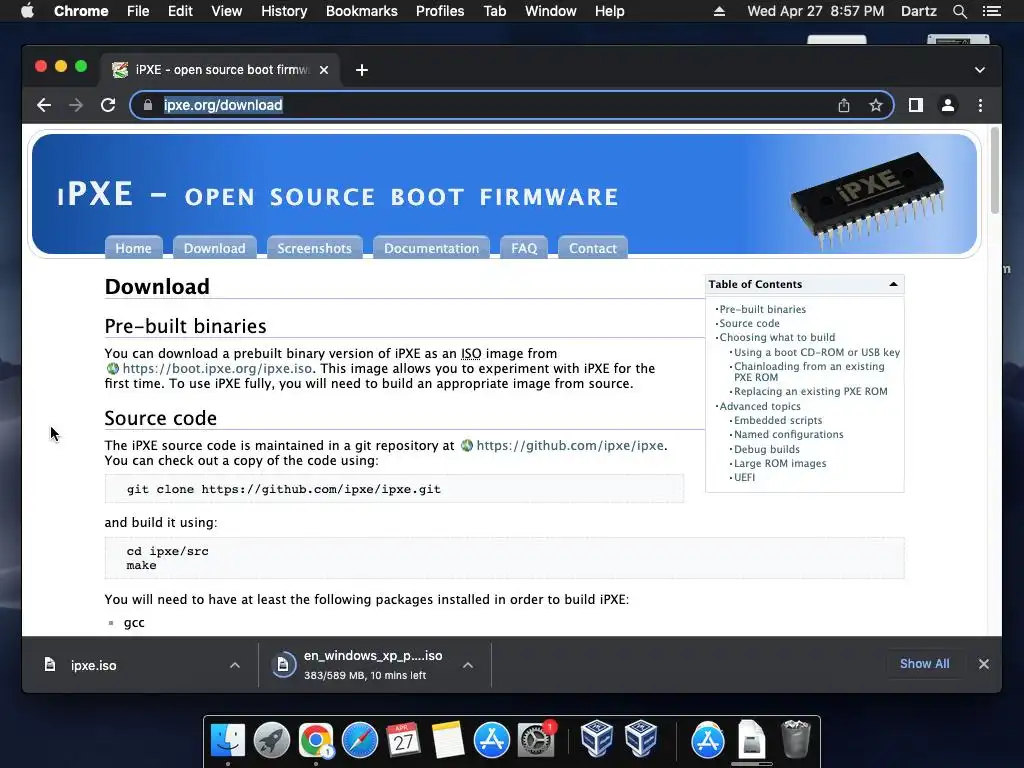
Task: Jump to Advanced topics in contents
Action: [x=760, y=406]
